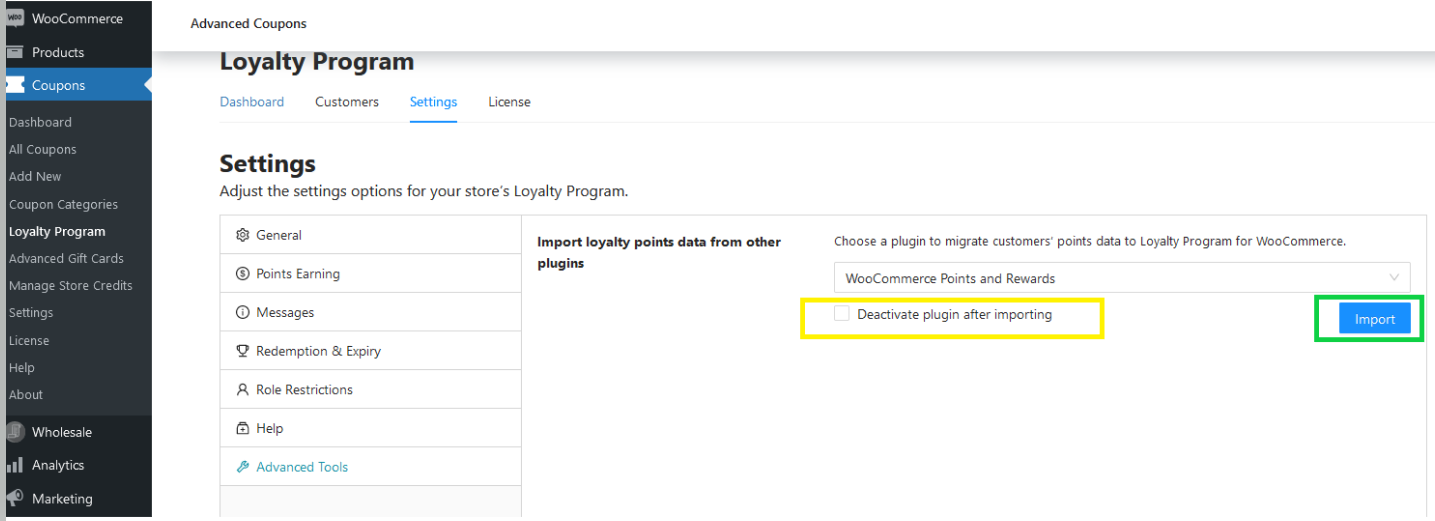The height and width of the screenshot is (521, 1435).
Task: Open Advanced Gift Cards in sidebar
Action: point(66,258)
